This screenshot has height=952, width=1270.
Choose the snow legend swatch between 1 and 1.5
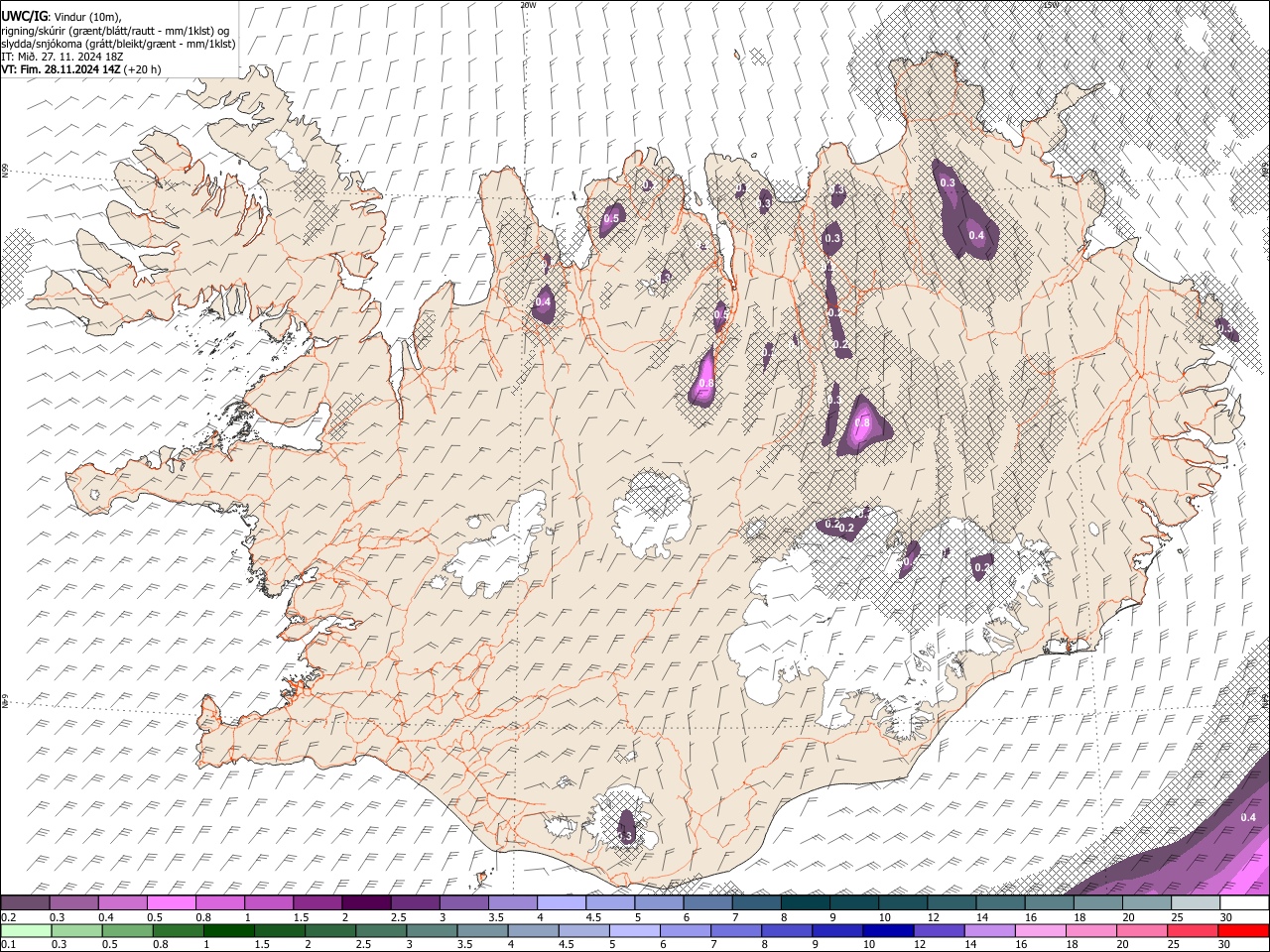pos(269,903)
